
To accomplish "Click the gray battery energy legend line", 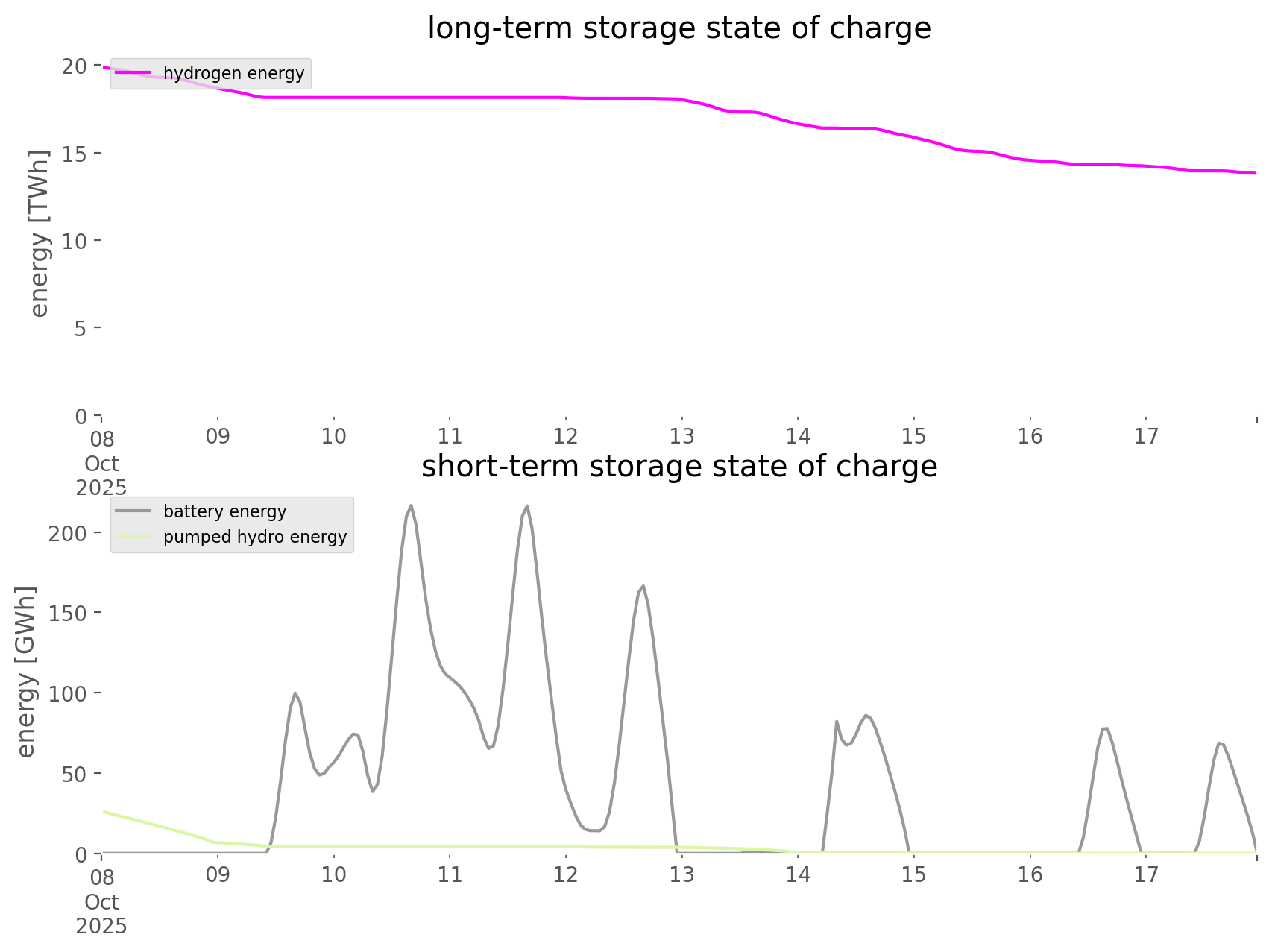I will [134, 511].
